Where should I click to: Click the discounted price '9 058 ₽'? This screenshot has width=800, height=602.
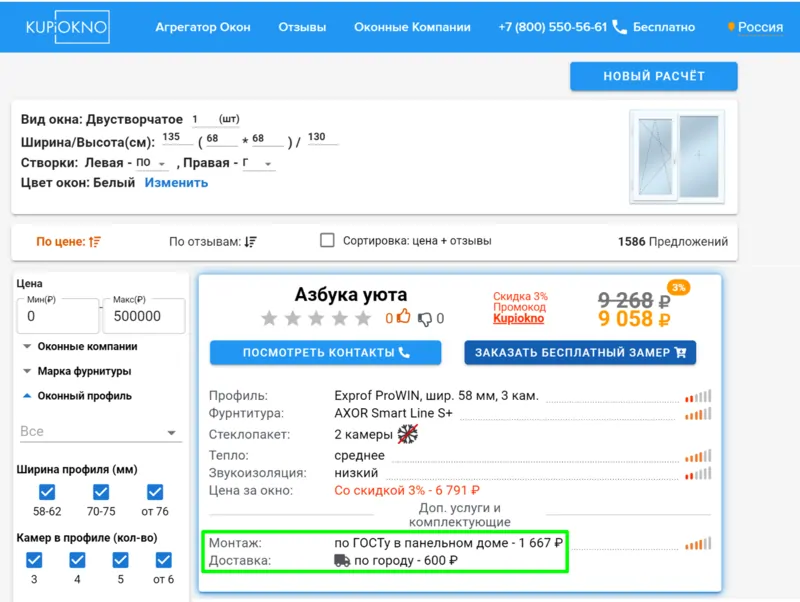(x=634, y=319)
